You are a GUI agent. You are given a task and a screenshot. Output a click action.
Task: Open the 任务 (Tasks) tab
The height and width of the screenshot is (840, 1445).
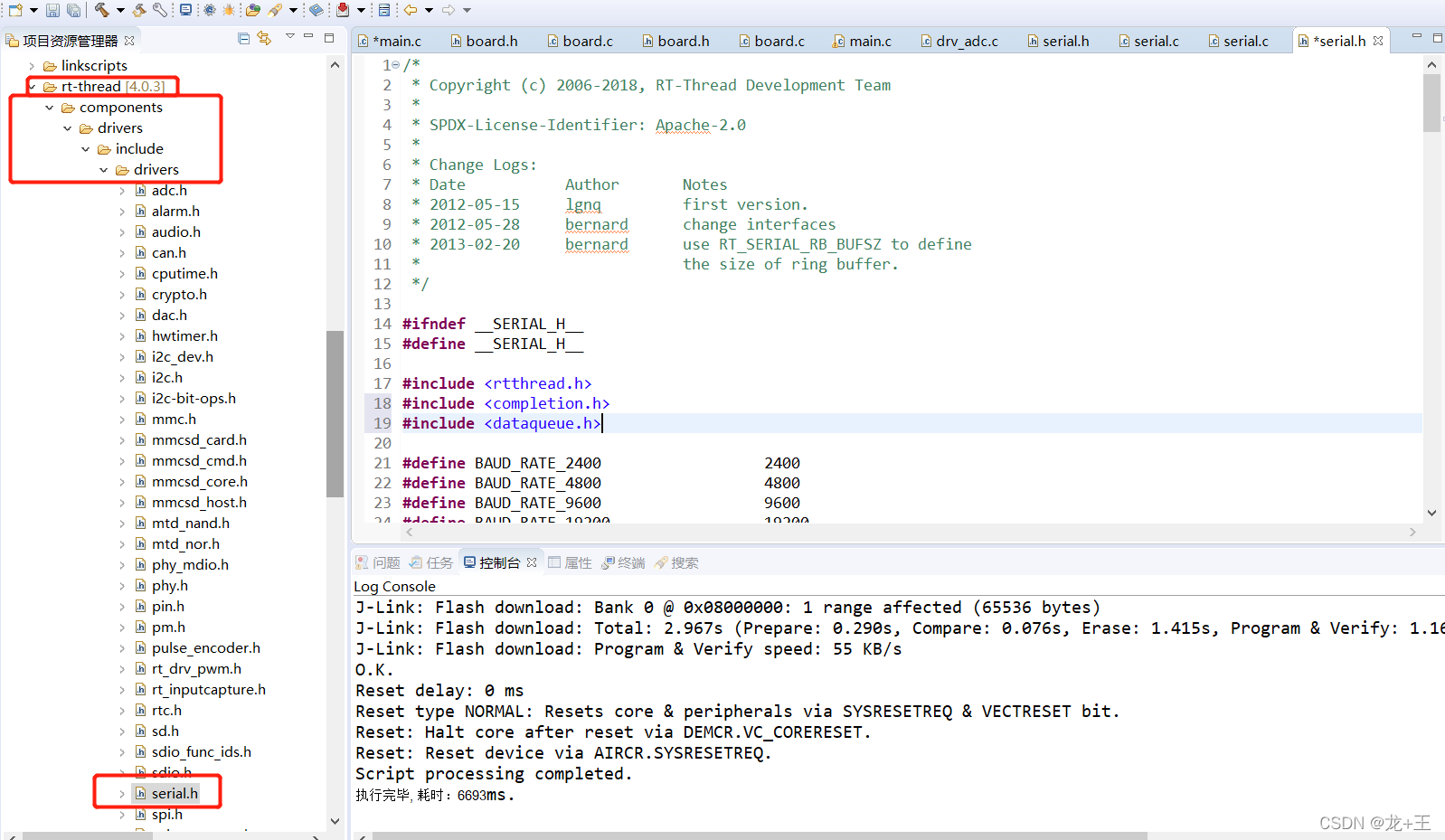point(431,562)
